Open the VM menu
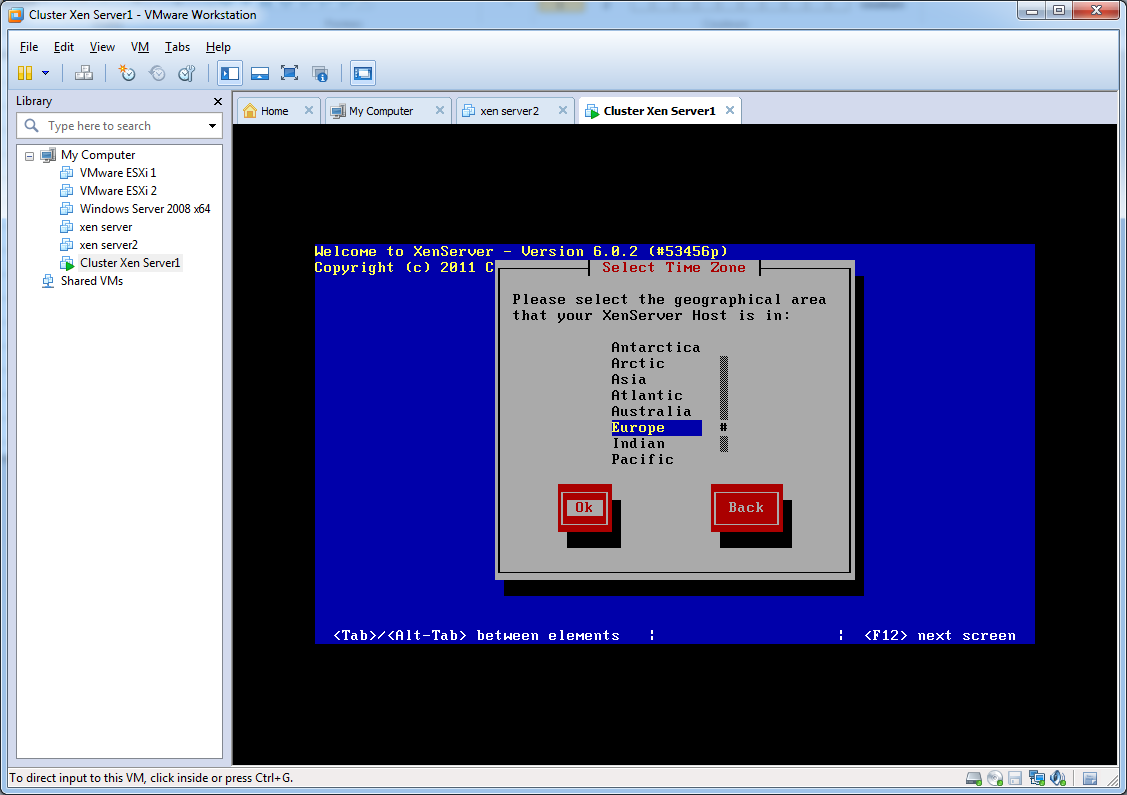 coord(140,47)
